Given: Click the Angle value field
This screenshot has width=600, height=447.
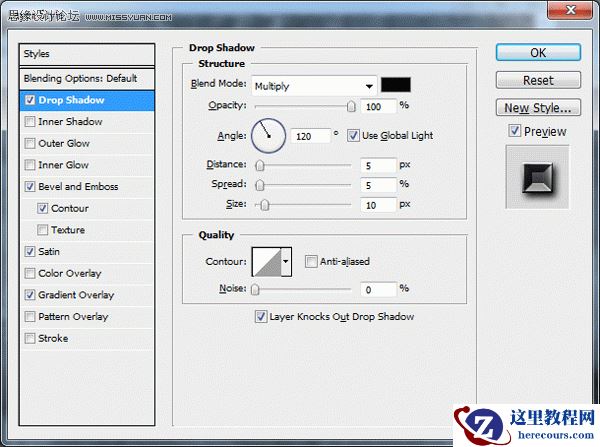Looking at the screenshot, I should (310, 136).
